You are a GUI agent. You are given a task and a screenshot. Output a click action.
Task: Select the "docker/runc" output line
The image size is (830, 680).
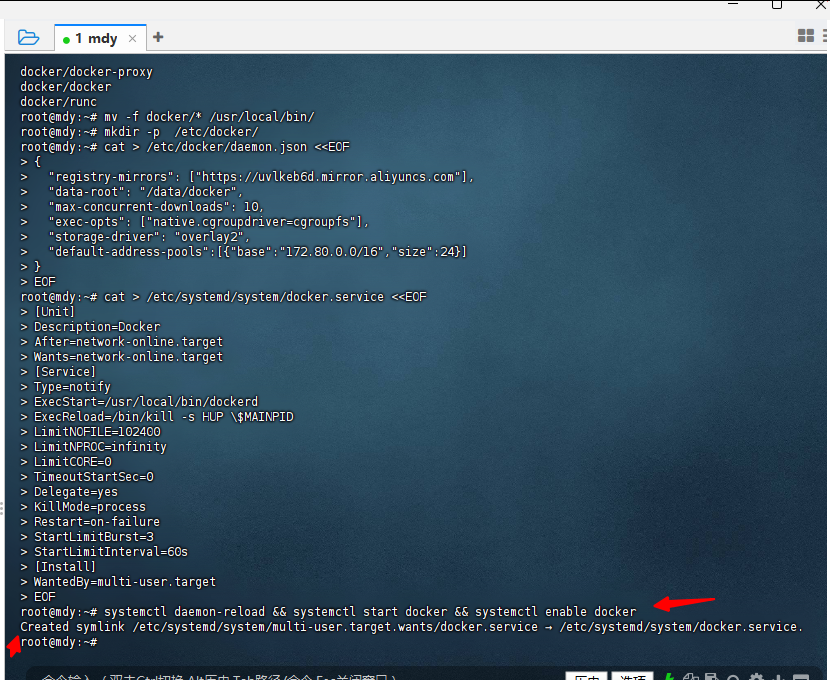(58, 102)
